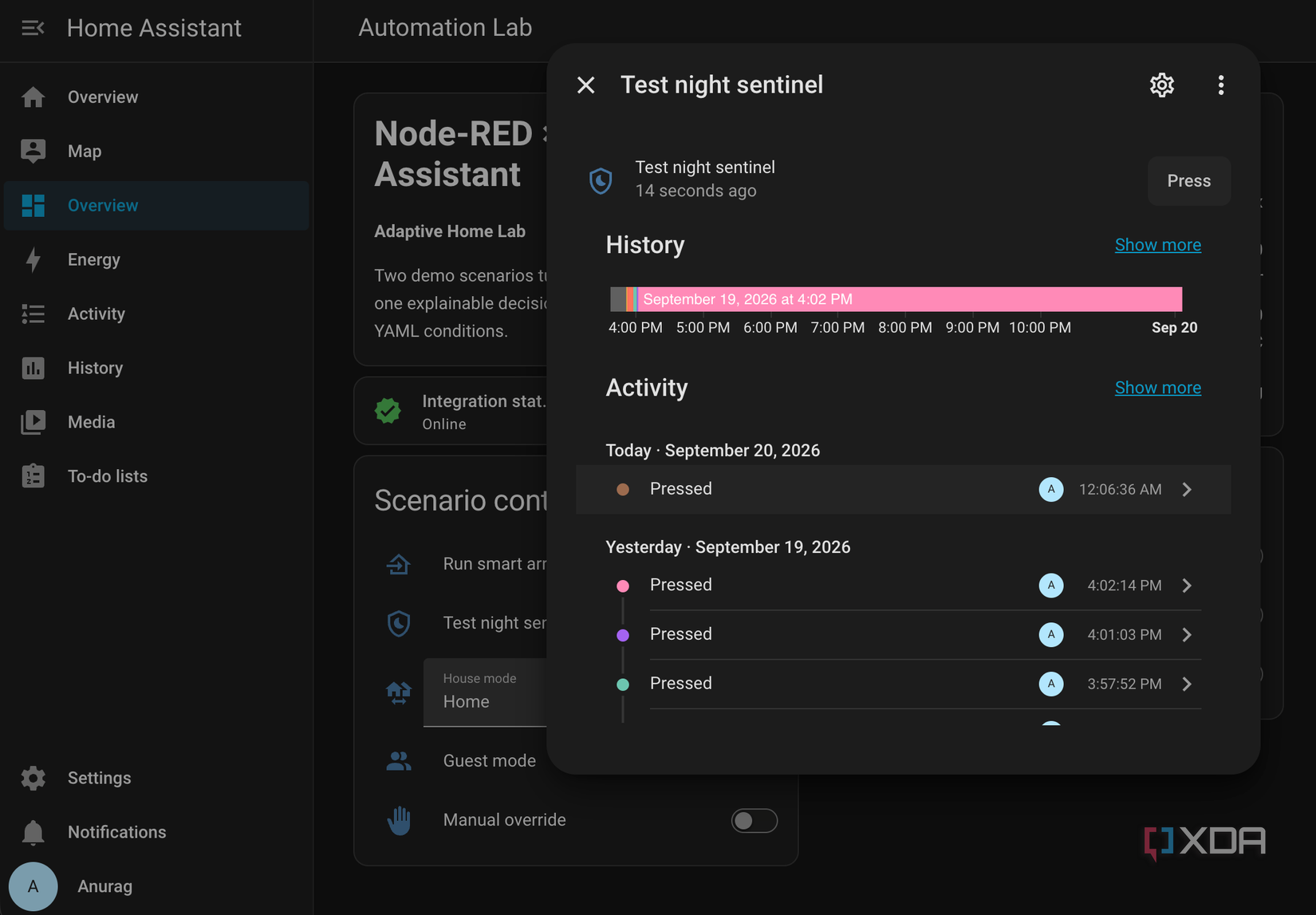The height and width of the screenshot is (915, 1316).
Task: Click the pink dot at 4:02:14 PM entry
Action: (623, 586)
